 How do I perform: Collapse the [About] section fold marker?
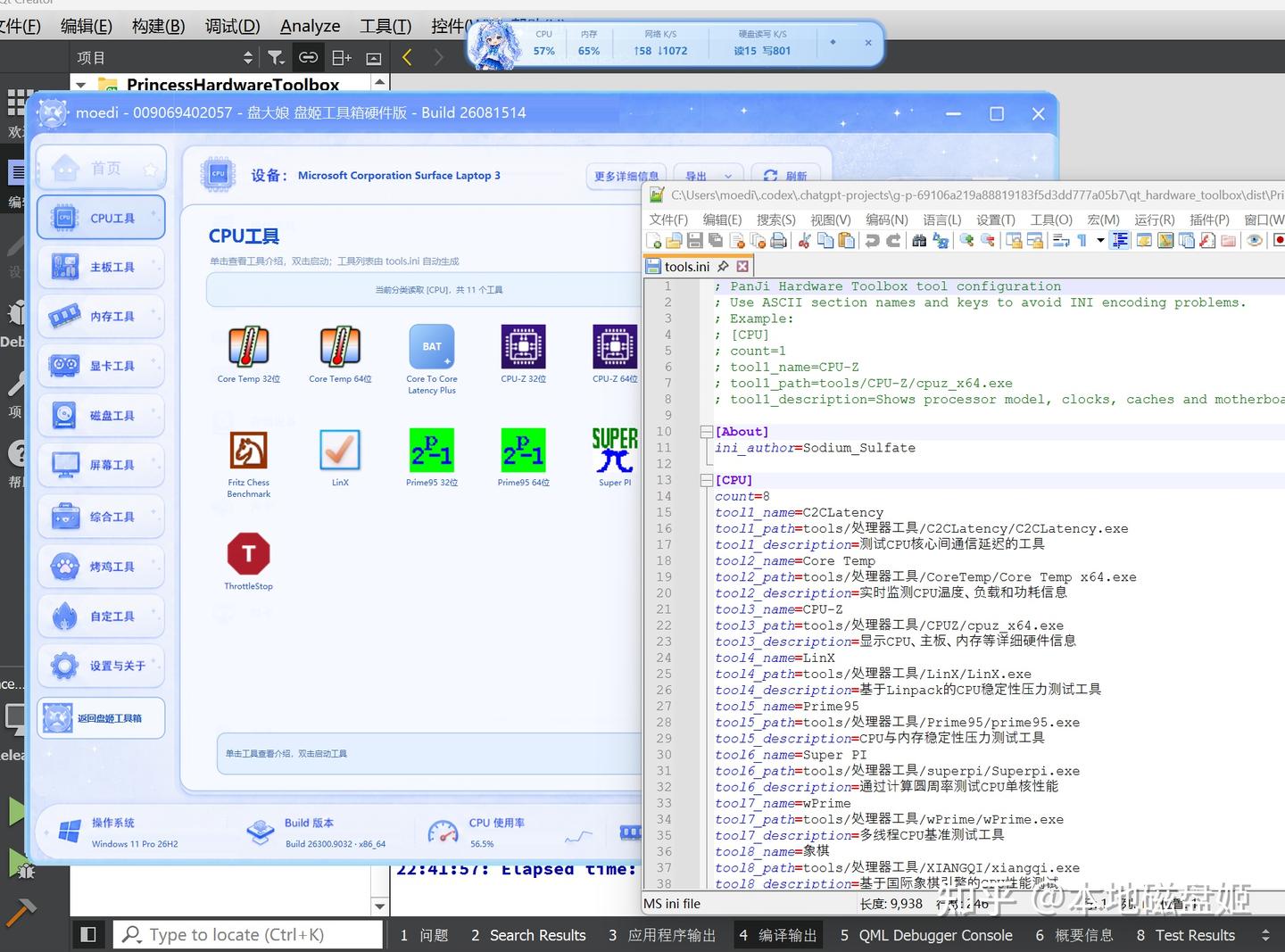click(x=706, y=432)
